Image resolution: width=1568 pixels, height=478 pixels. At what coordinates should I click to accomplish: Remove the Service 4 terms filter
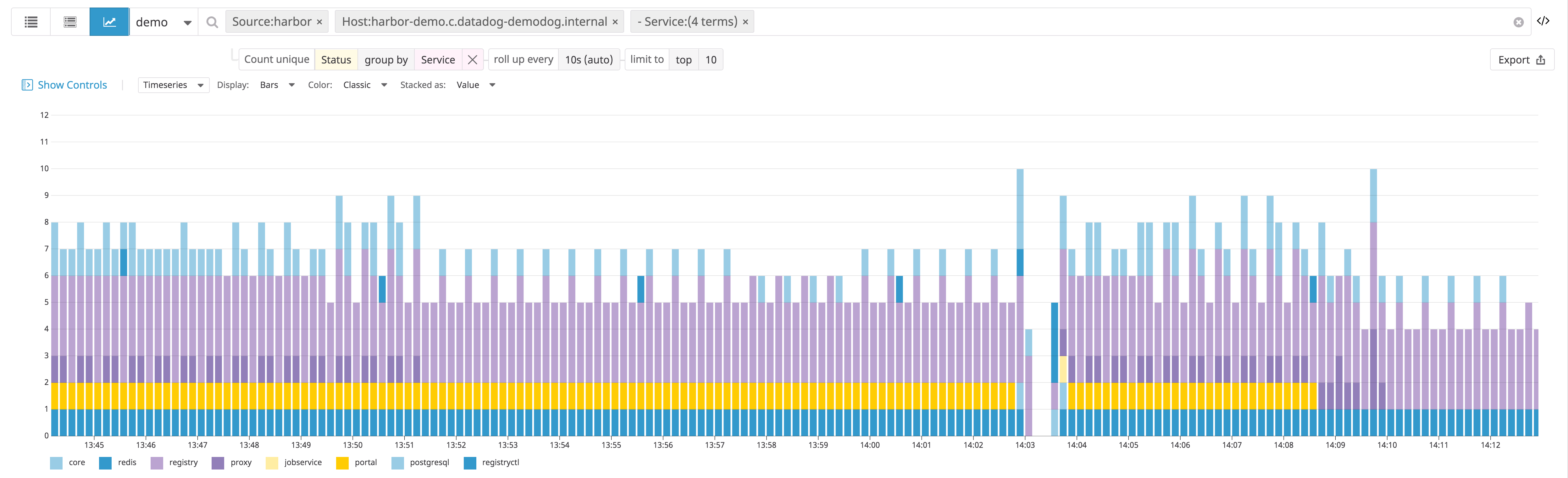[x=746, y=22]
